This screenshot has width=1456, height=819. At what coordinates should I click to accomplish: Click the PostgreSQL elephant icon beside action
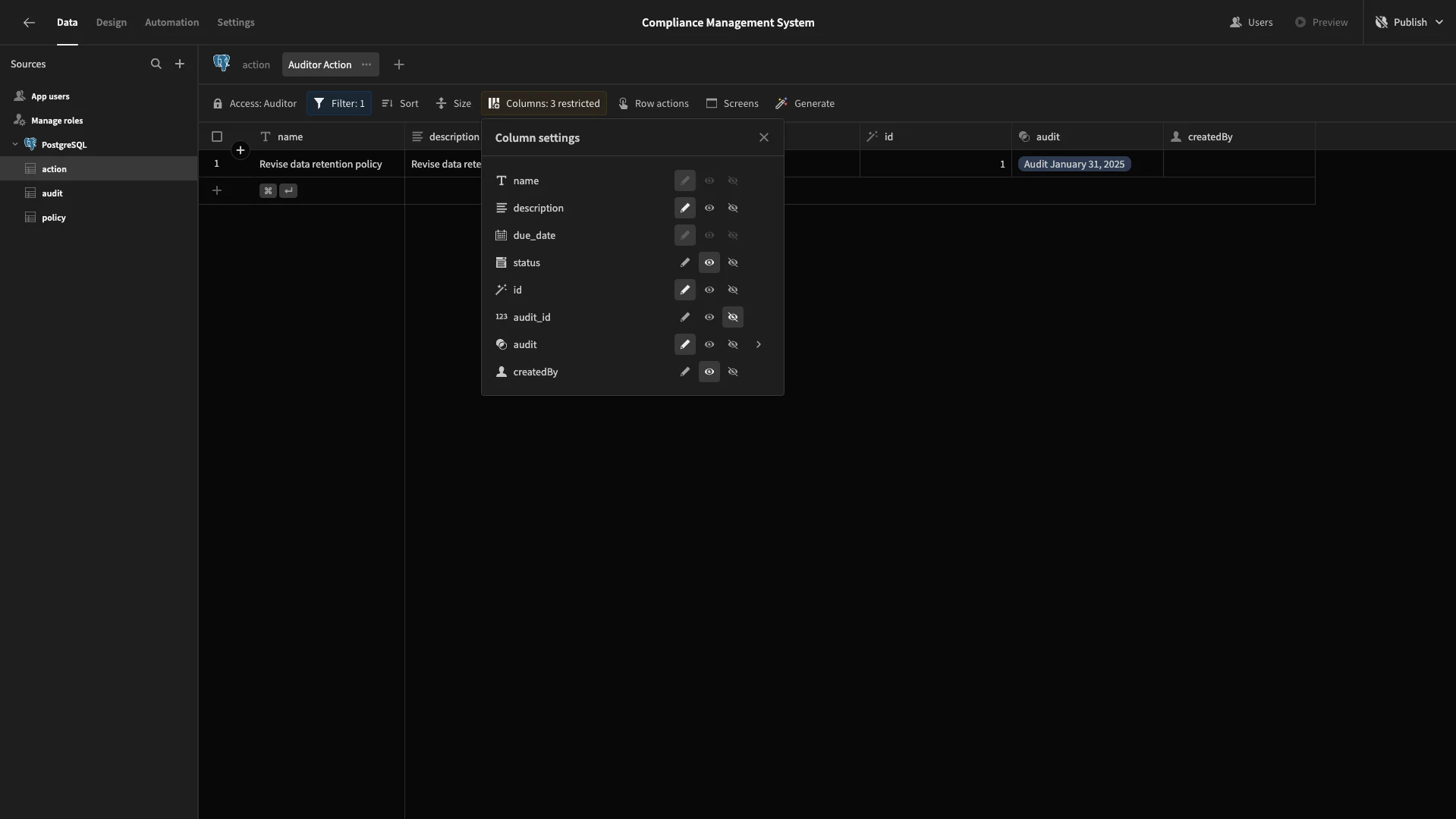click(222, 64)
